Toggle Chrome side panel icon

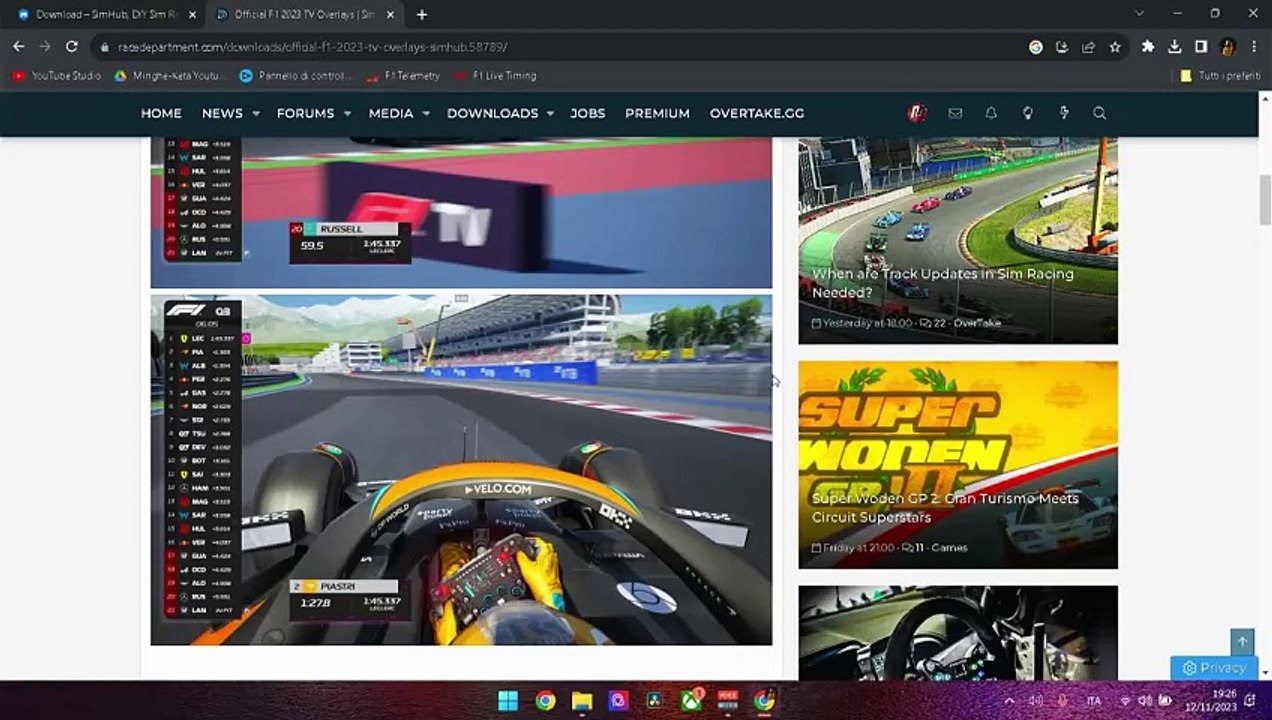(x=1201, y=47)
